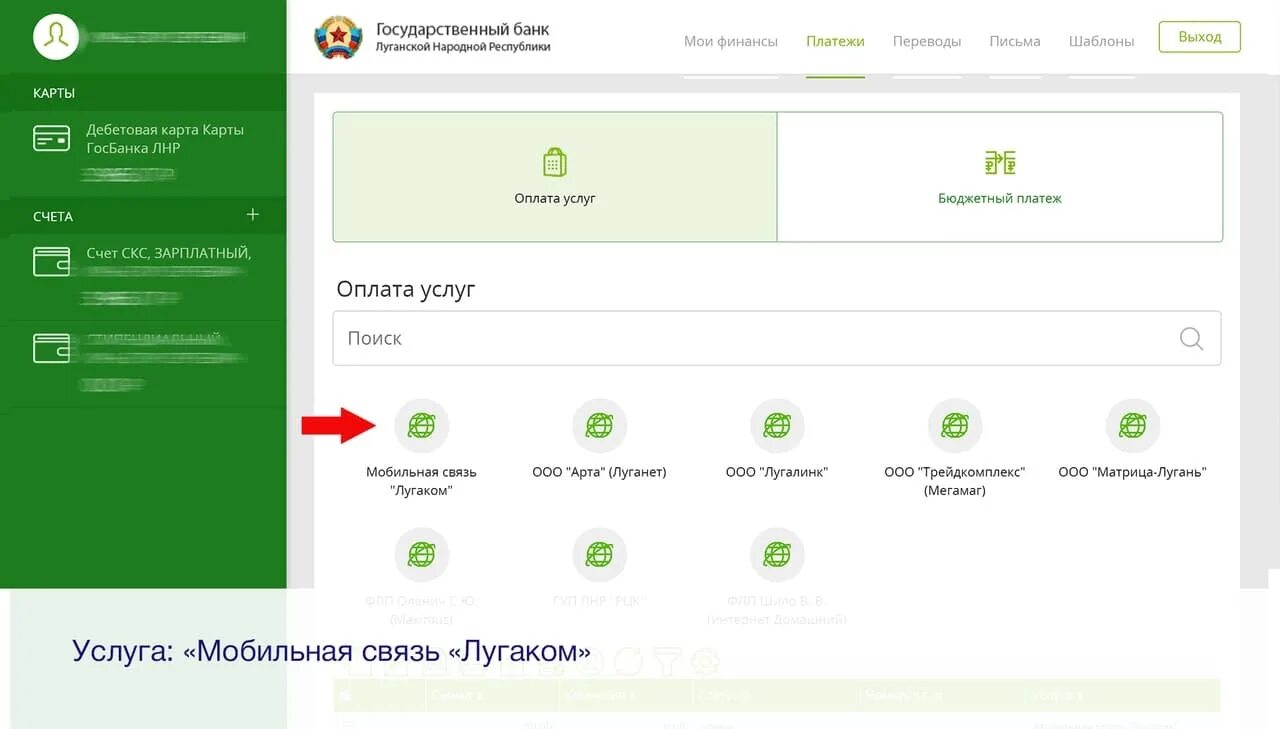Choose ООО "Трейдкомплекс" (Мегамаг) service icon
The width and height of the screenshot is (1280, 729).
click(955, 426)
